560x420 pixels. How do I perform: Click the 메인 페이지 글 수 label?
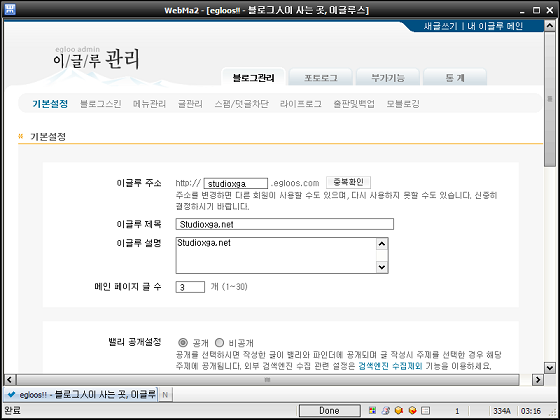[x=128, y=287]
